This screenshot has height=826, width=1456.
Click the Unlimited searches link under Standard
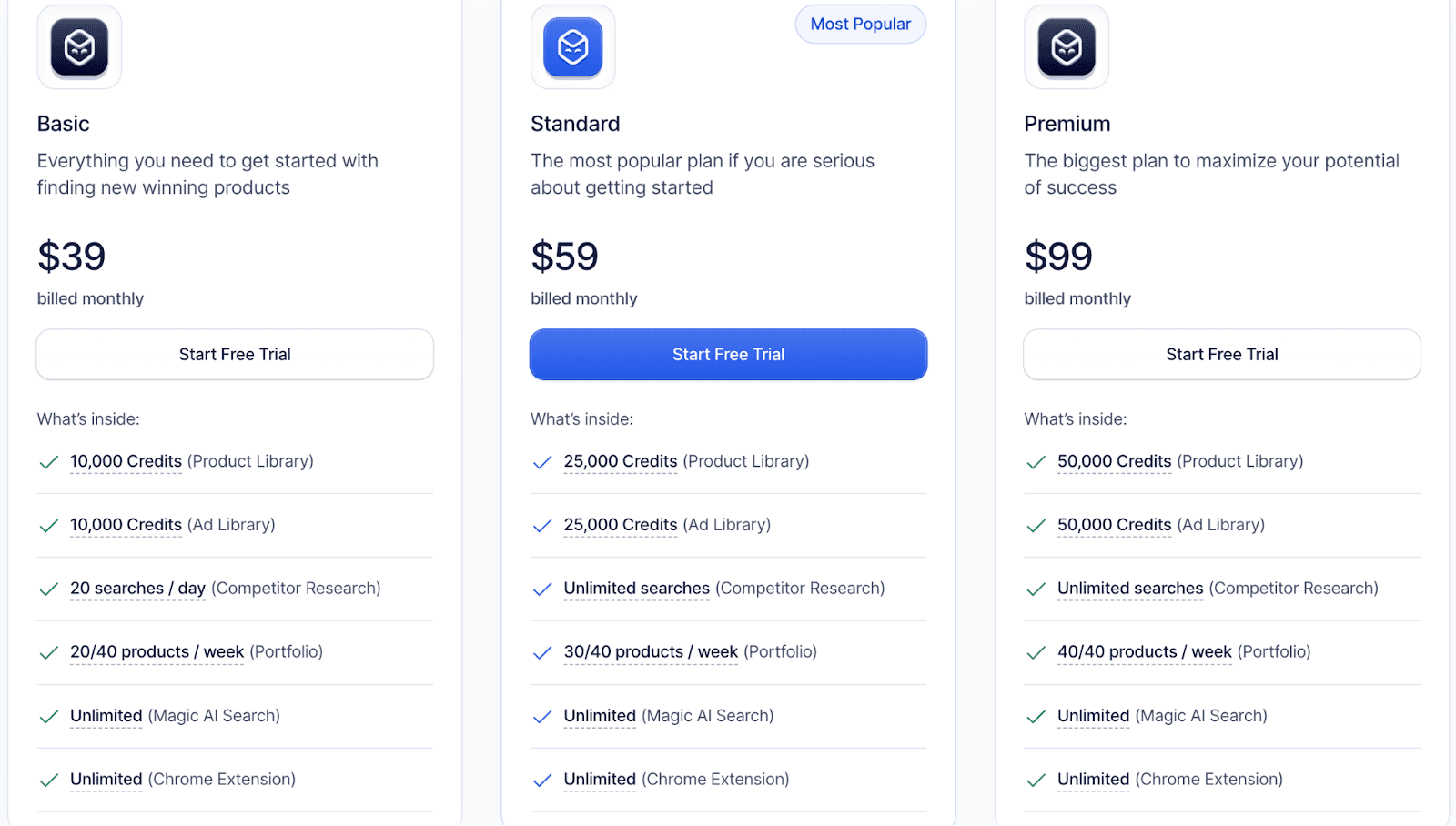pyautogui.click(x=636, y=589)
